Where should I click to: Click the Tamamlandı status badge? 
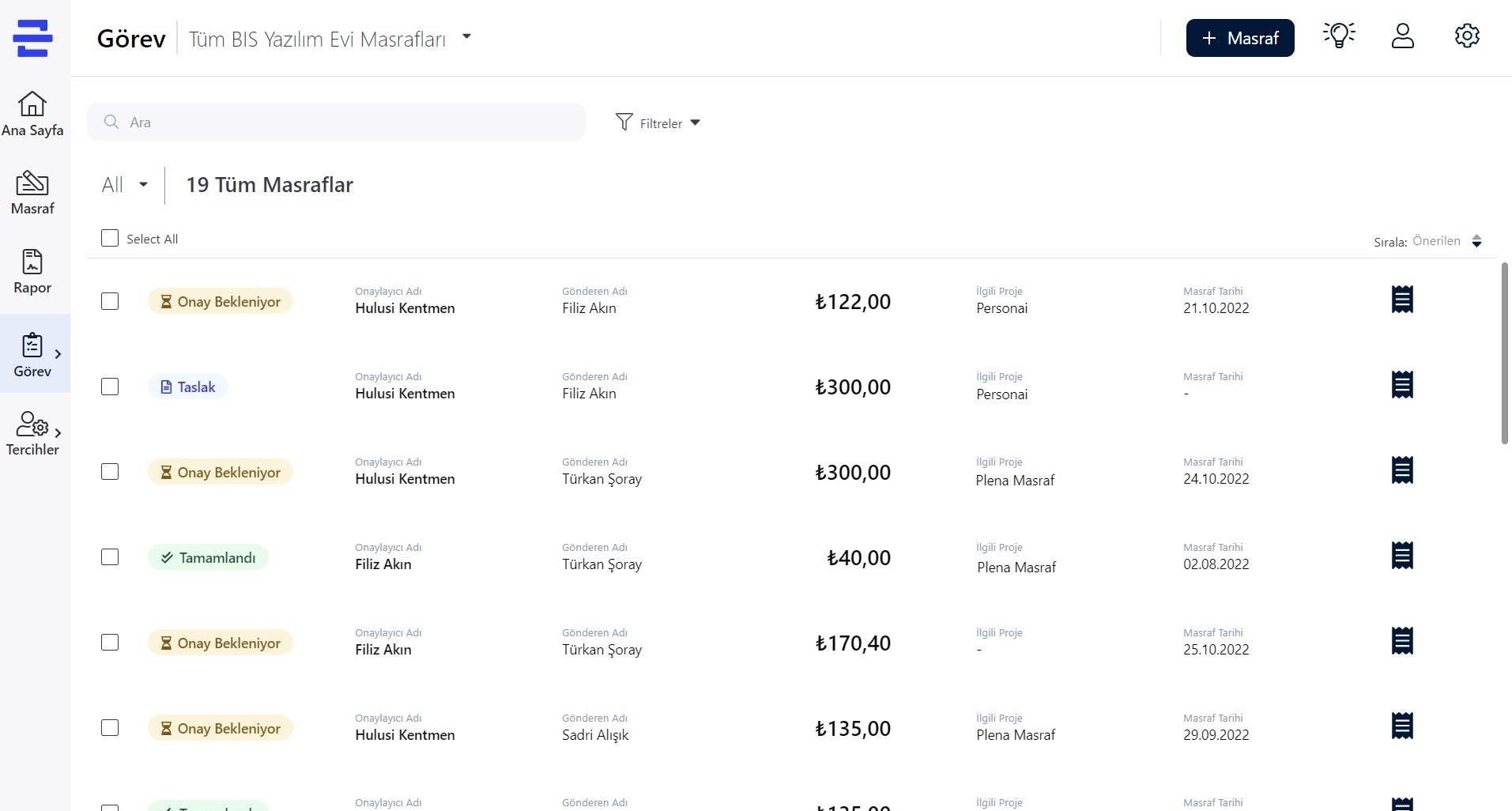pyautogui.click(x=209, y=557)
